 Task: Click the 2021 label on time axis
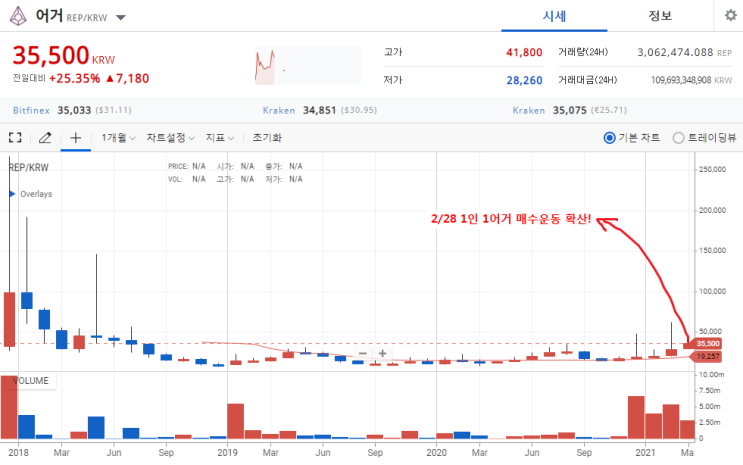point(645,453)
